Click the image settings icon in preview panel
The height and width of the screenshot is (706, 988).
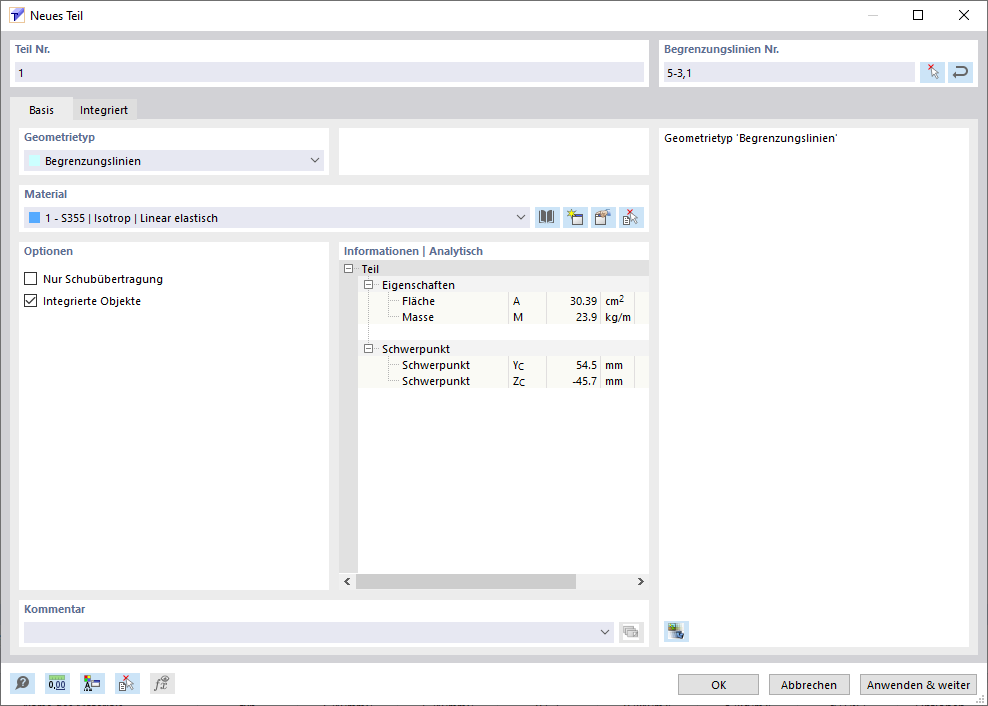[676, 631]
